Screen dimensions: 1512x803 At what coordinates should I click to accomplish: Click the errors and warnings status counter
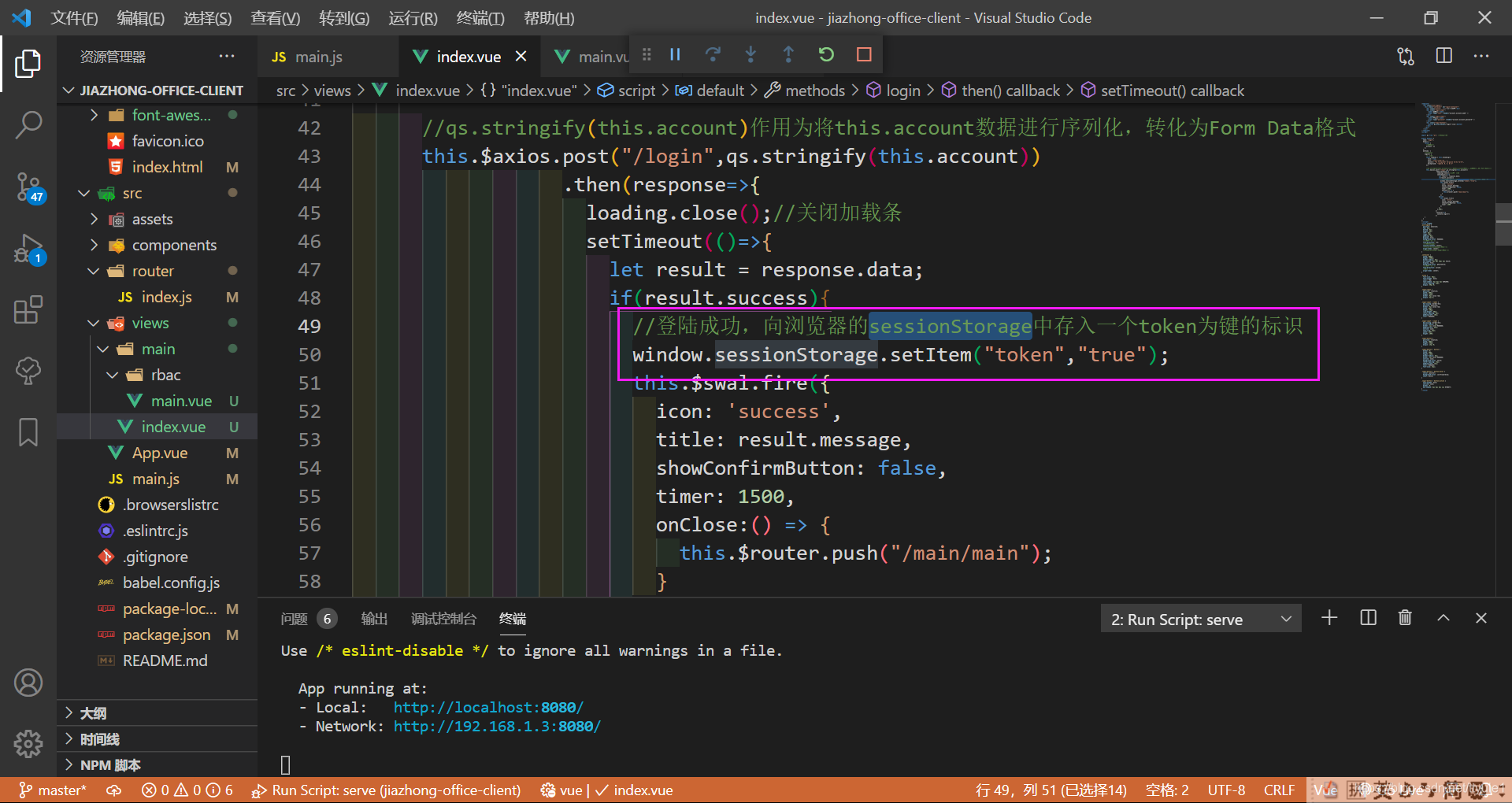point(187,790)
